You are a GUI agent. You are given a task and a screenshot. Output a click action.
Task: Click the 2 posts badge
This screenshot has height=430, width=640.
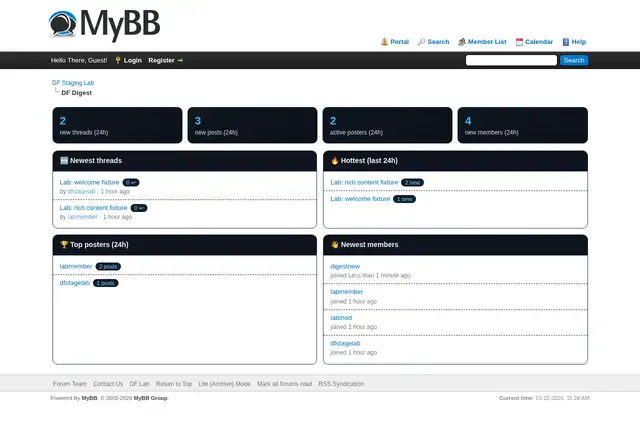(108, 267)
